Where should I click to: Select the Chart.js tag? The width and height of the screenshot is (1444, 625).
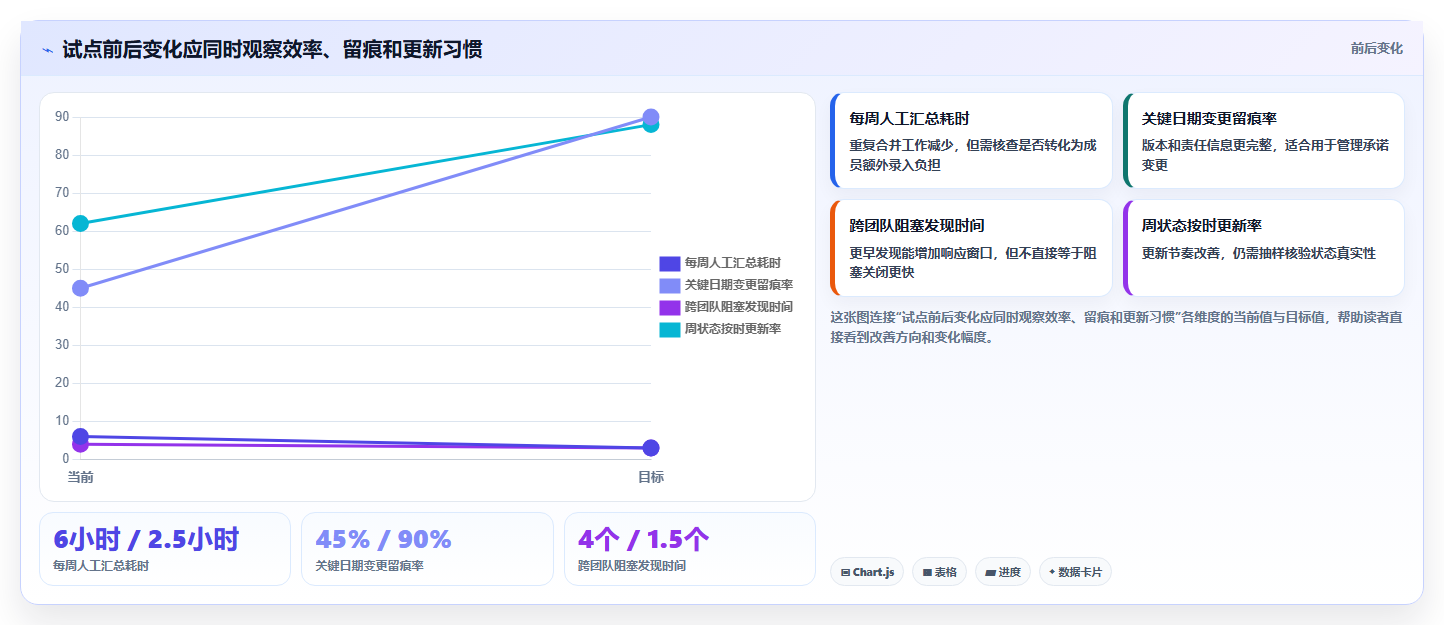pos(867,572)
